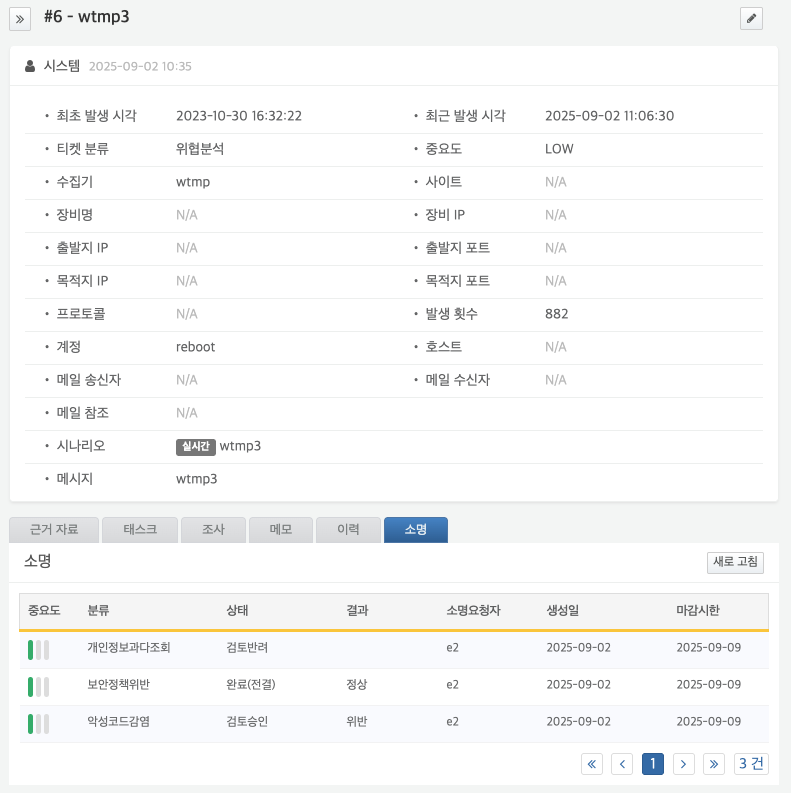This screenshot has height=793, width=791.
Task: Click the 결과 column header
Action: [x=357, y=610]
